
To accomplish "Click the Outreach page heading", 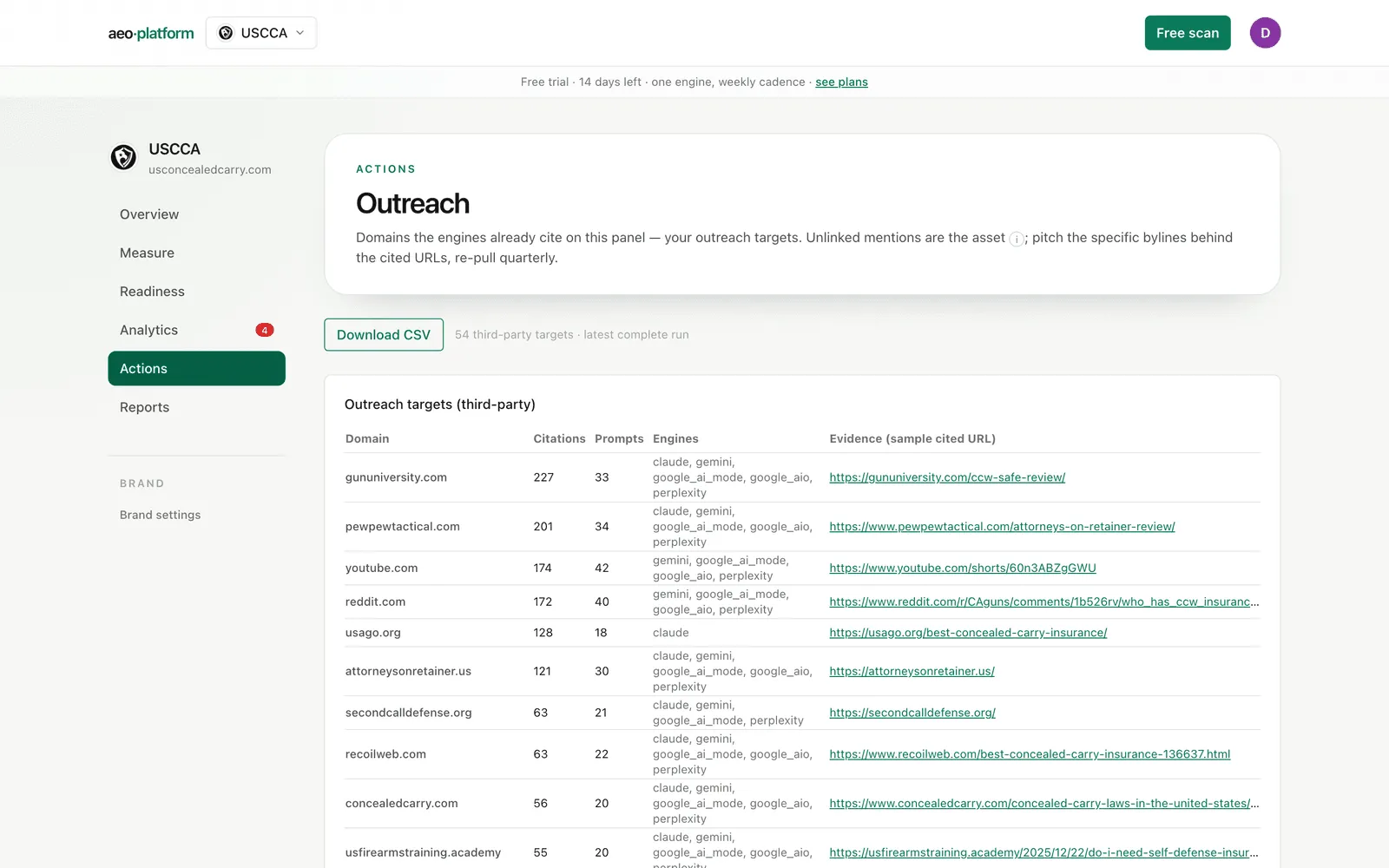I will 412,203.
